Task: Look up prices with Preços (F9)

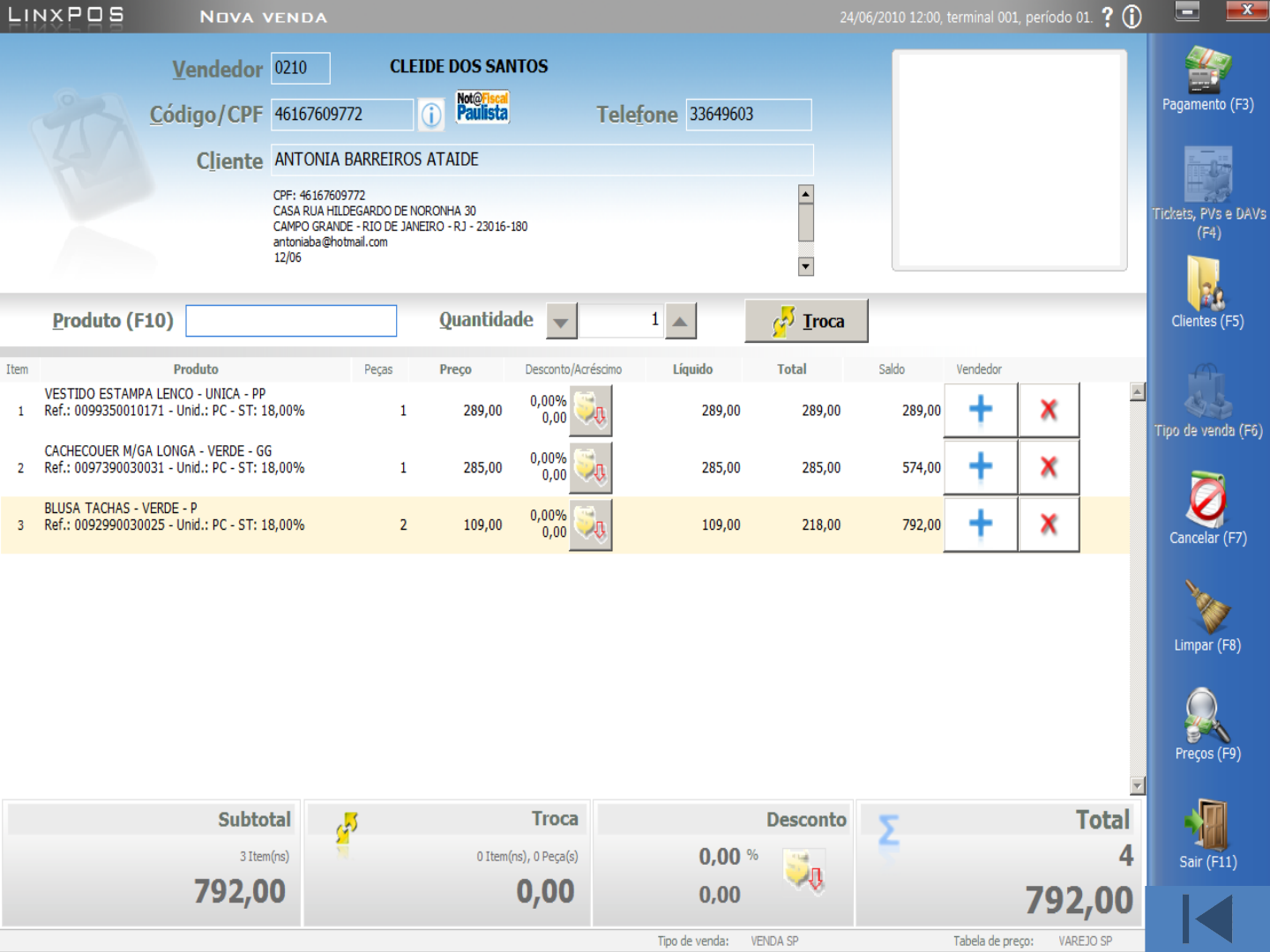Action: click(x=1207, y=725)
